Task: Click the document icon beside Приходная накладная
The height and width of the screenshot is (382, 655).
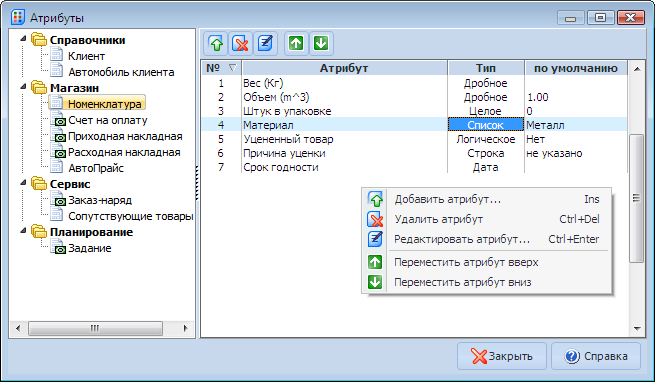Action: click(x=58, y=135)
